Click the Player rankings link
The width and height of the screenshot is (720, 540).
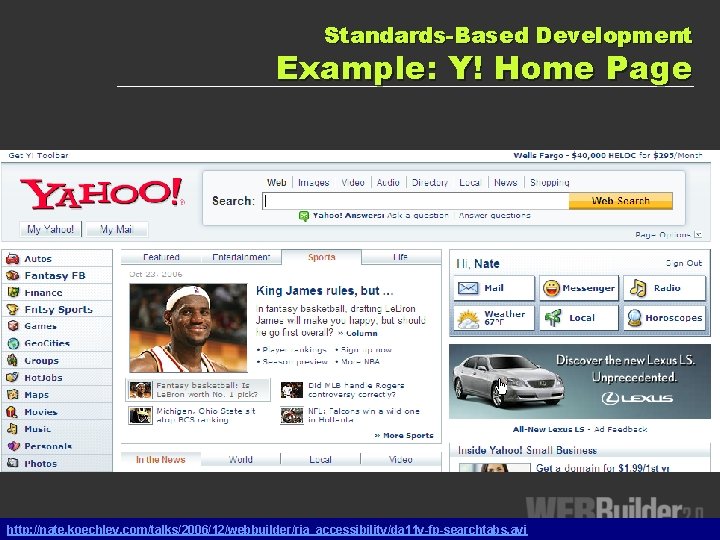pos(293,350)
